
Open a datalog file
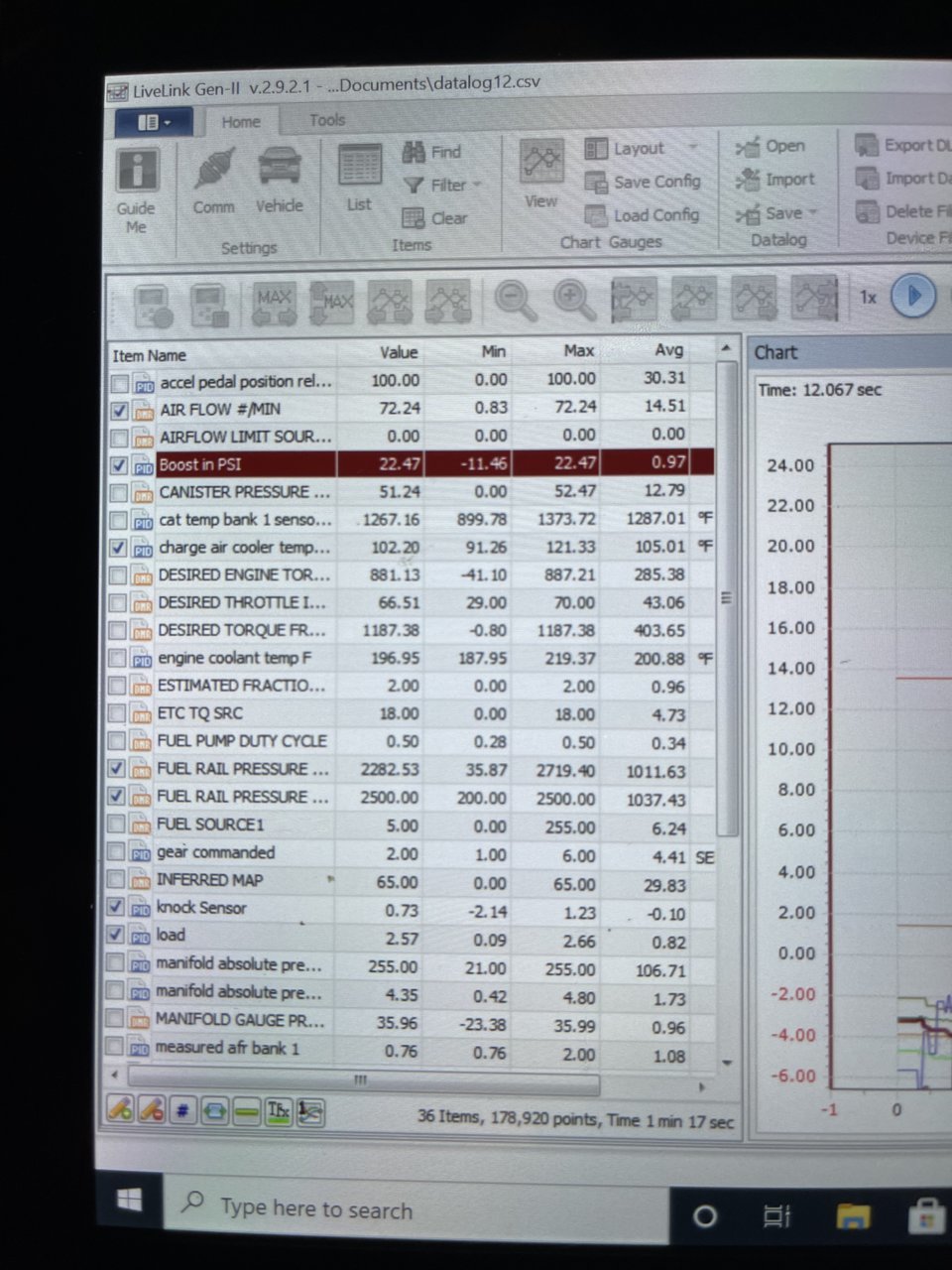(x=771, y=147)
